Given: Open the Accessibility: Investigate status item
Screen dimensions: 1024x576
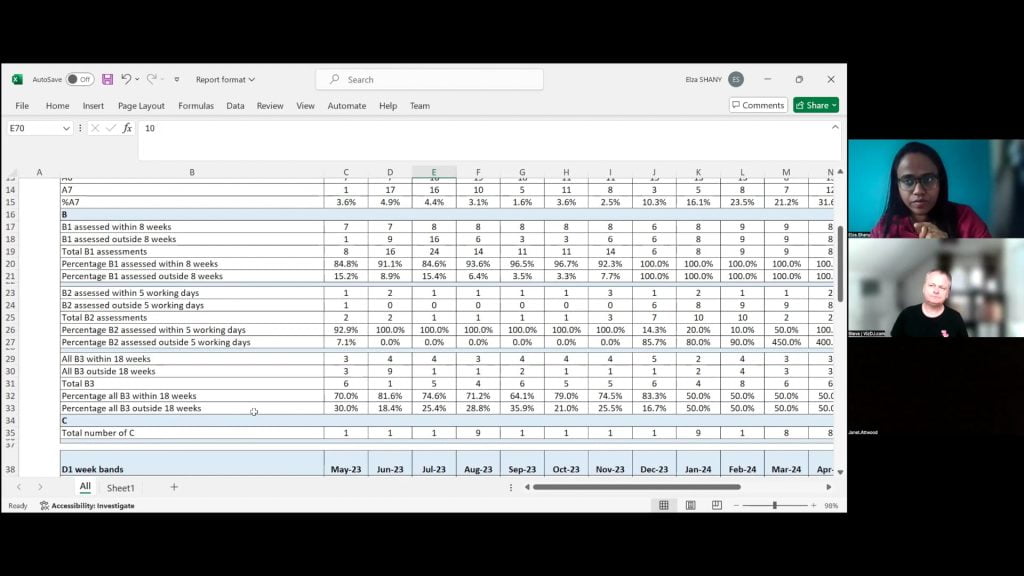Looking at the screenshot, I should [87, 506].
